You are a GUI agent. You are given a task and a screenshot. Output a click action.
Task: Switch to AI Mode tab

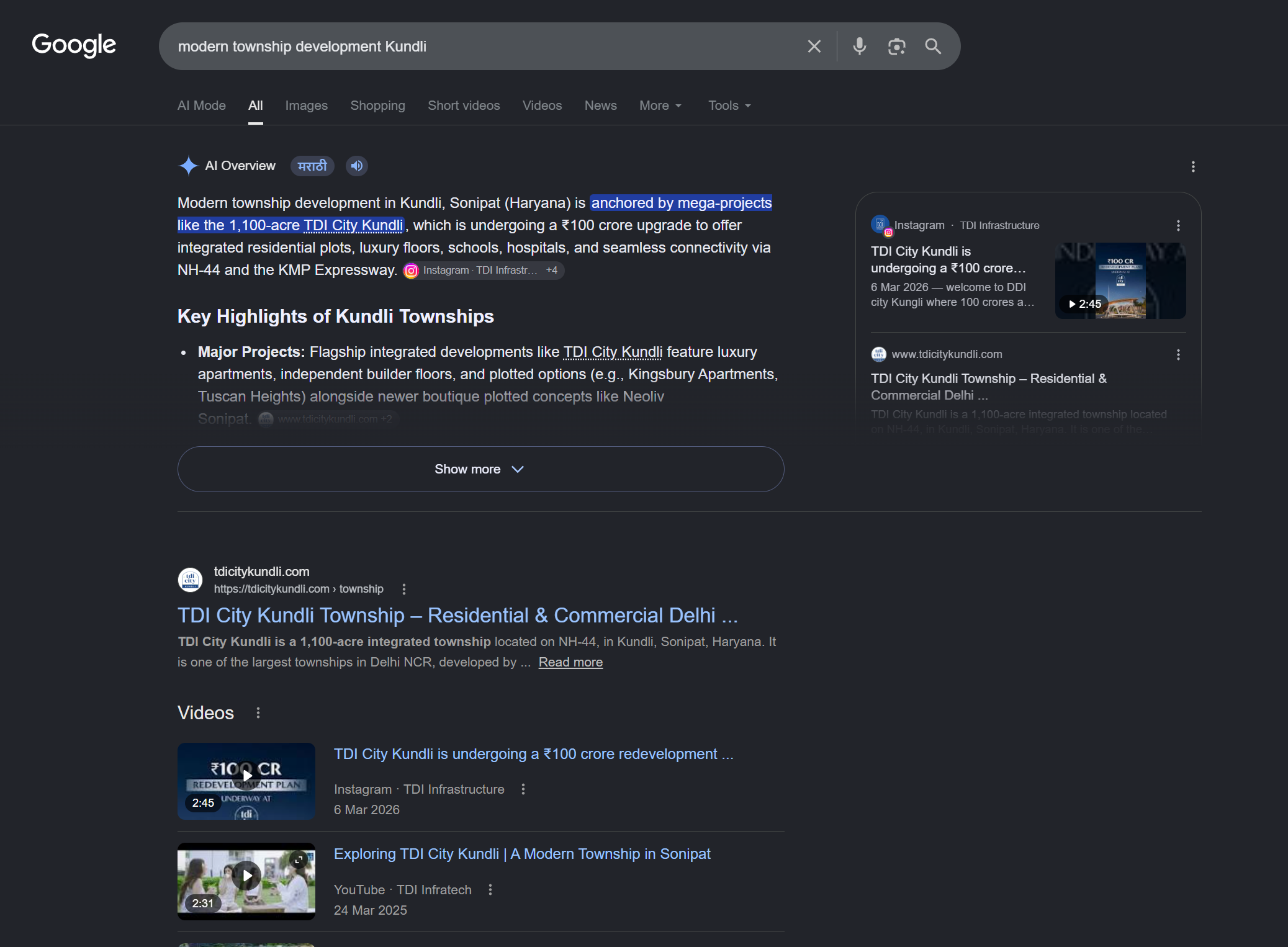[x=202, y=105]
